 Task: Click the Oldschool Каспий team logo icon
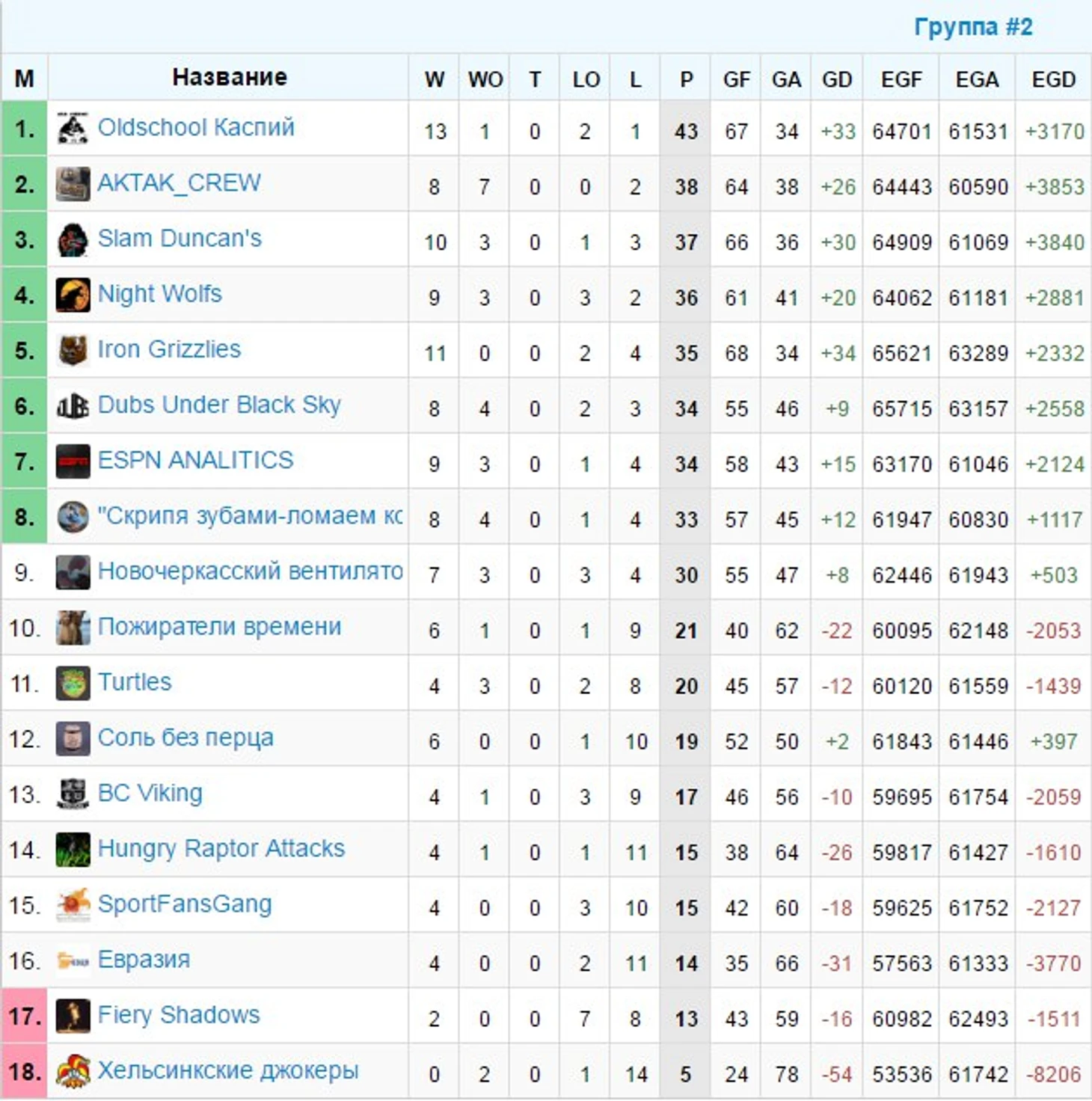point(73,129)
